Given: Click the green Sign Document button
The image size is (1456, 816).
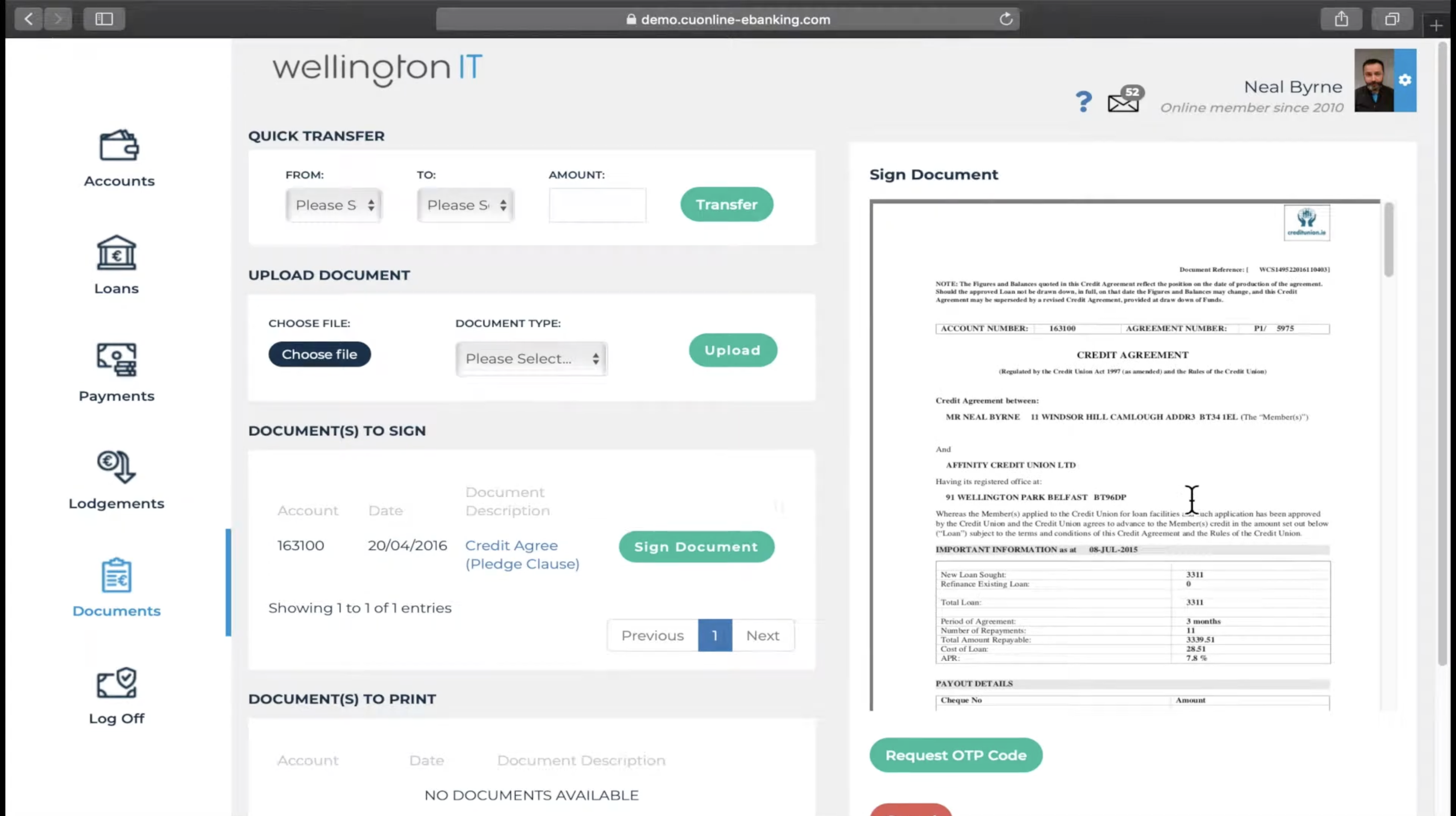Looking at the screenshot, I should (x=696, y=547).
